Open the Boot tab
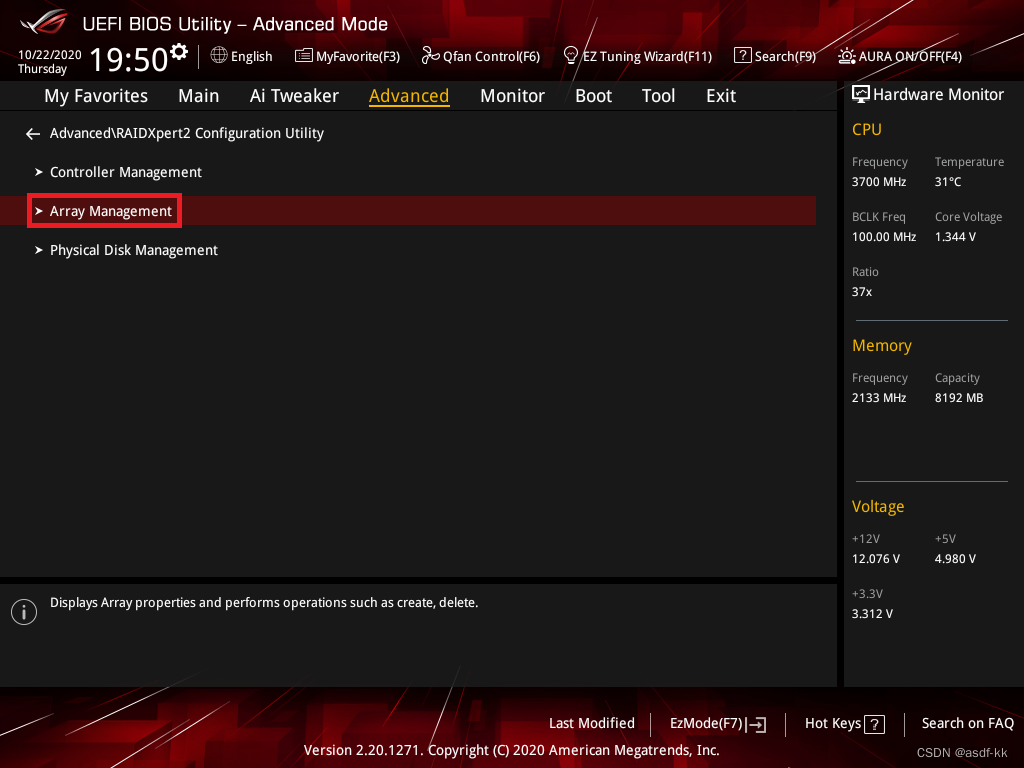1024x768 pixels. tap(593, 96)
